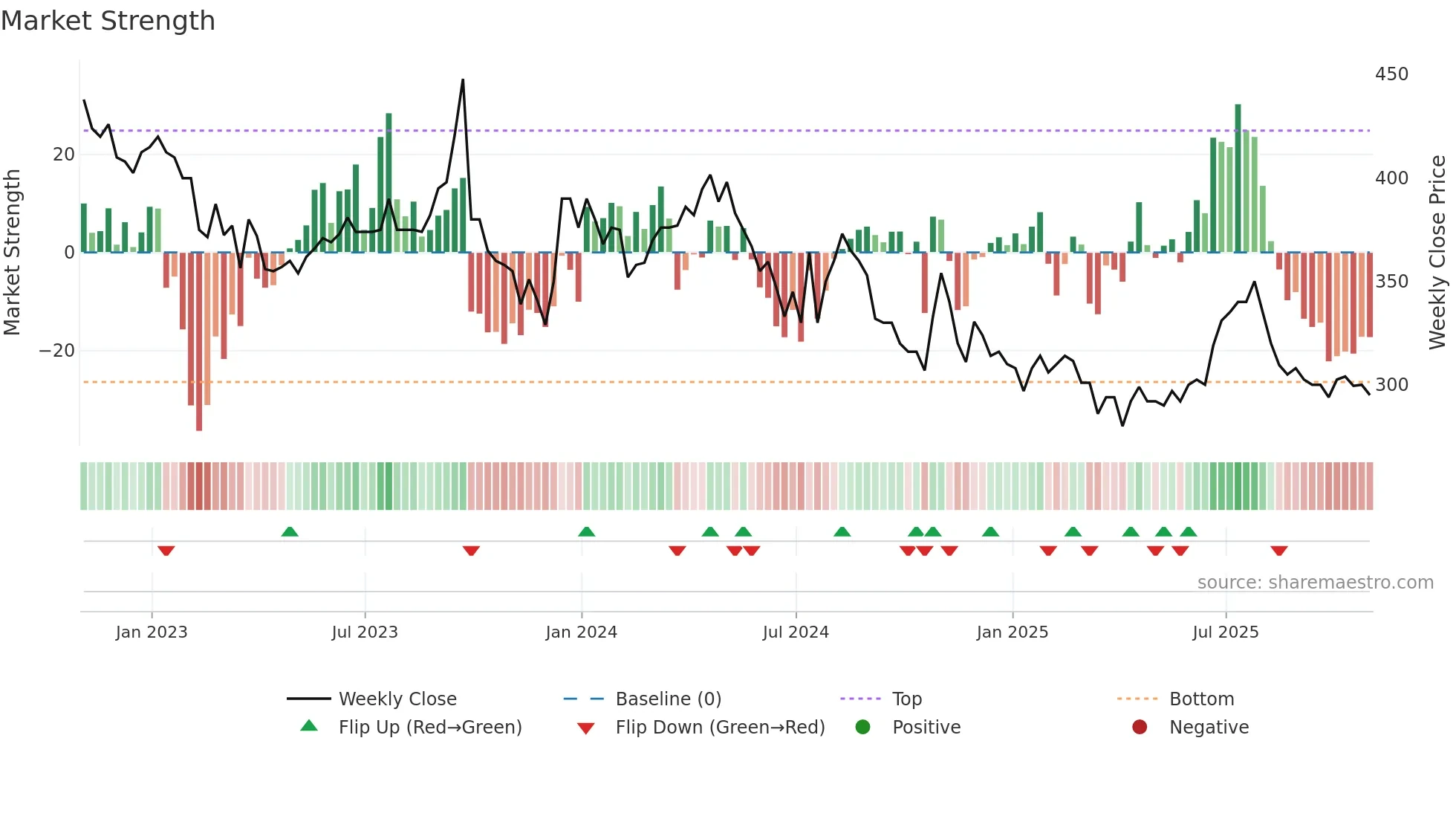Toggle the Weekly Close legend entry
Image resolution: width=1456 pixels, height=819 pixels.
tap(397, 699)
